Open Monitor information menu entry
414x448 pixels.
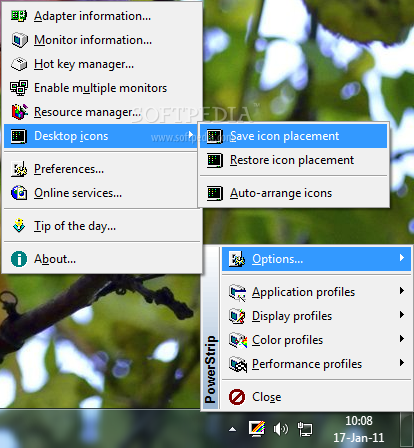[x=102, y=40]
